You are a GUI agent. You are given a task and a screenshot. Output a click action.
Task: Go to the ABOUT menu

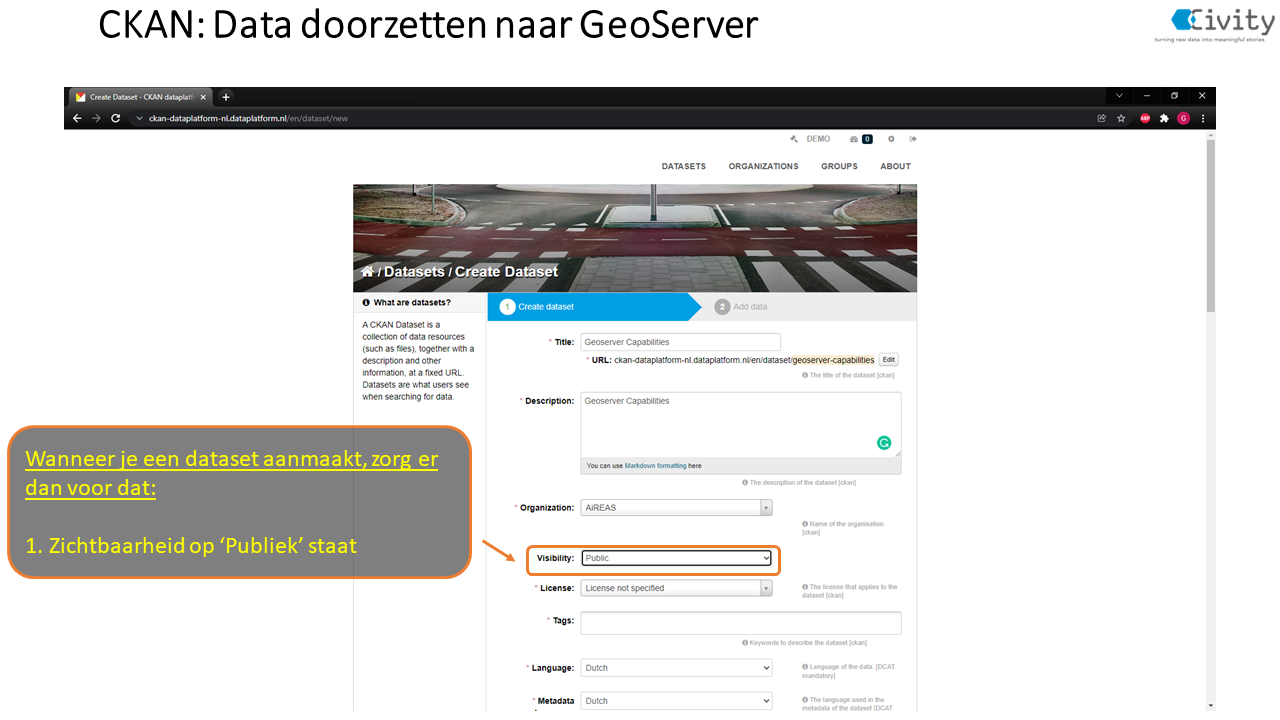(x=896, y=166)
